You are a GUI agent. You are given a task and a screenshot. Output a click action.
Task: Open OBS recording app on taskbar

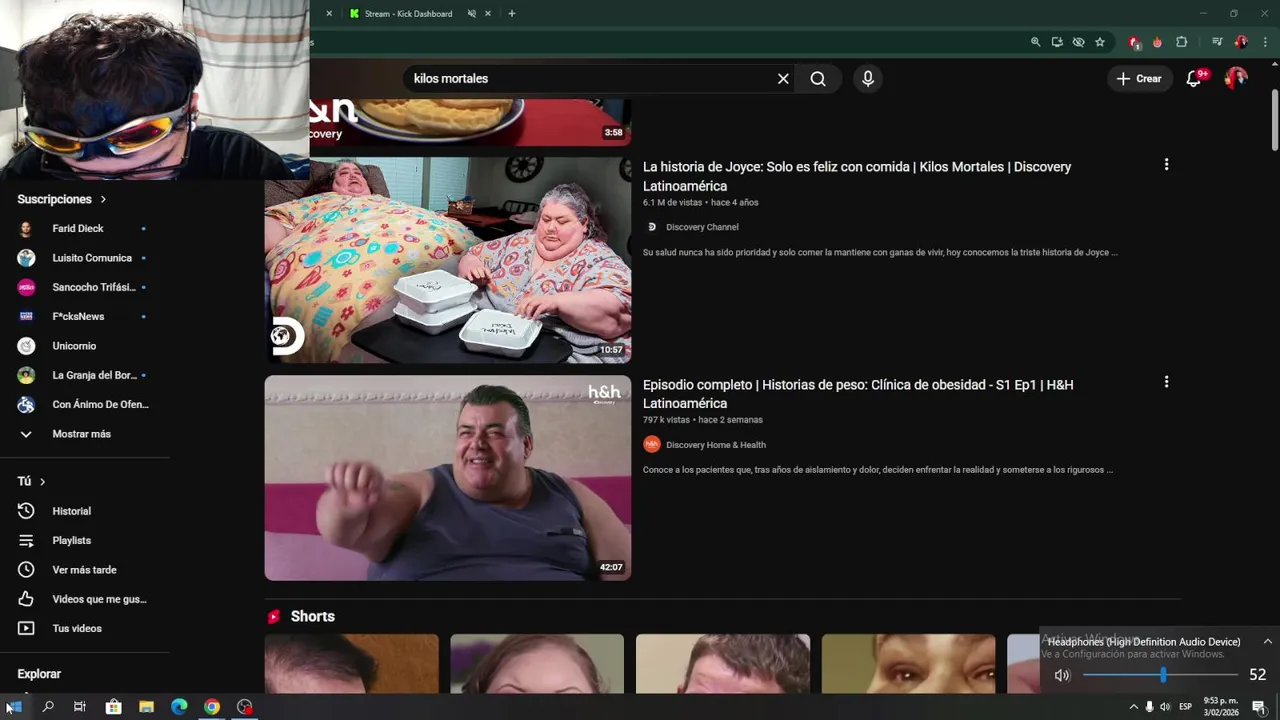tap(245, 707)
